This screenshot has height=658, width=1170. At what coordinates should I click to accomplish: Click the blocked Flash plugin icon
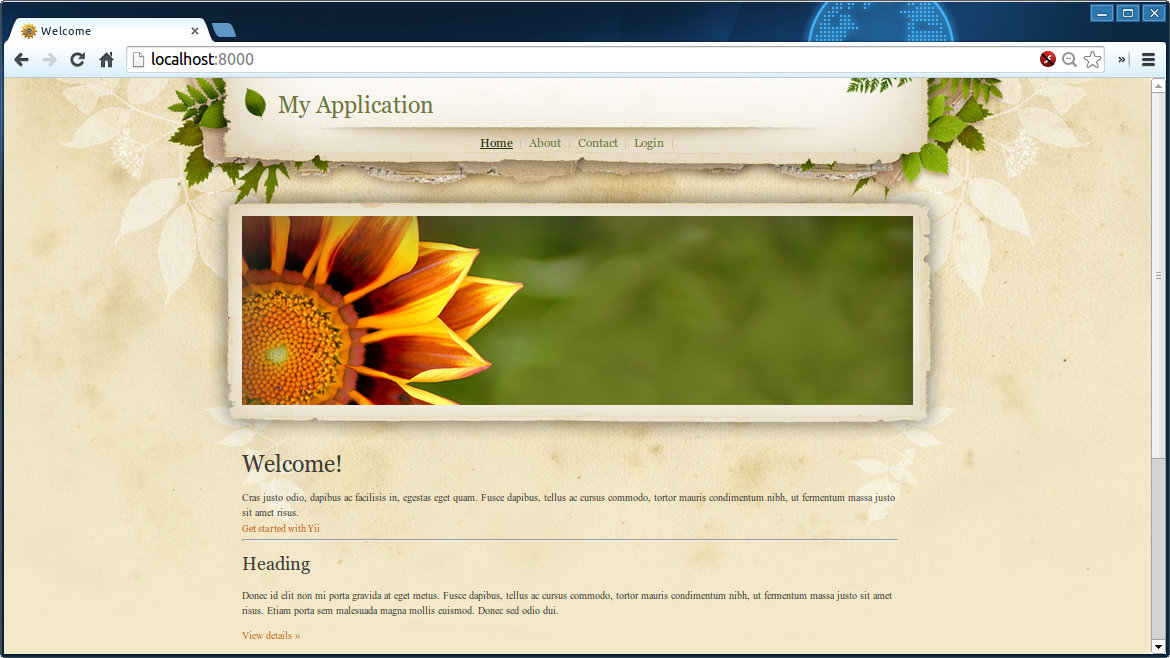[1047, 60]
